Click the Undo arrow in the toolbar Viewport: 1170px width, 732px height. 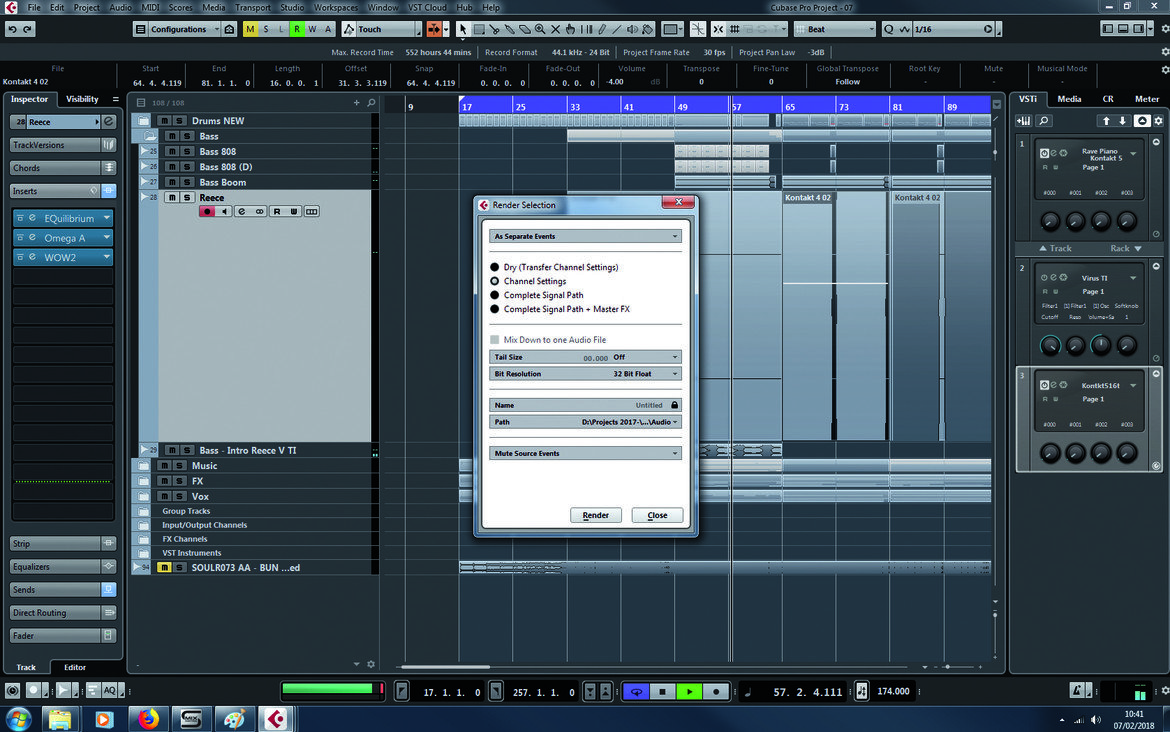click(x=12, y=29)
